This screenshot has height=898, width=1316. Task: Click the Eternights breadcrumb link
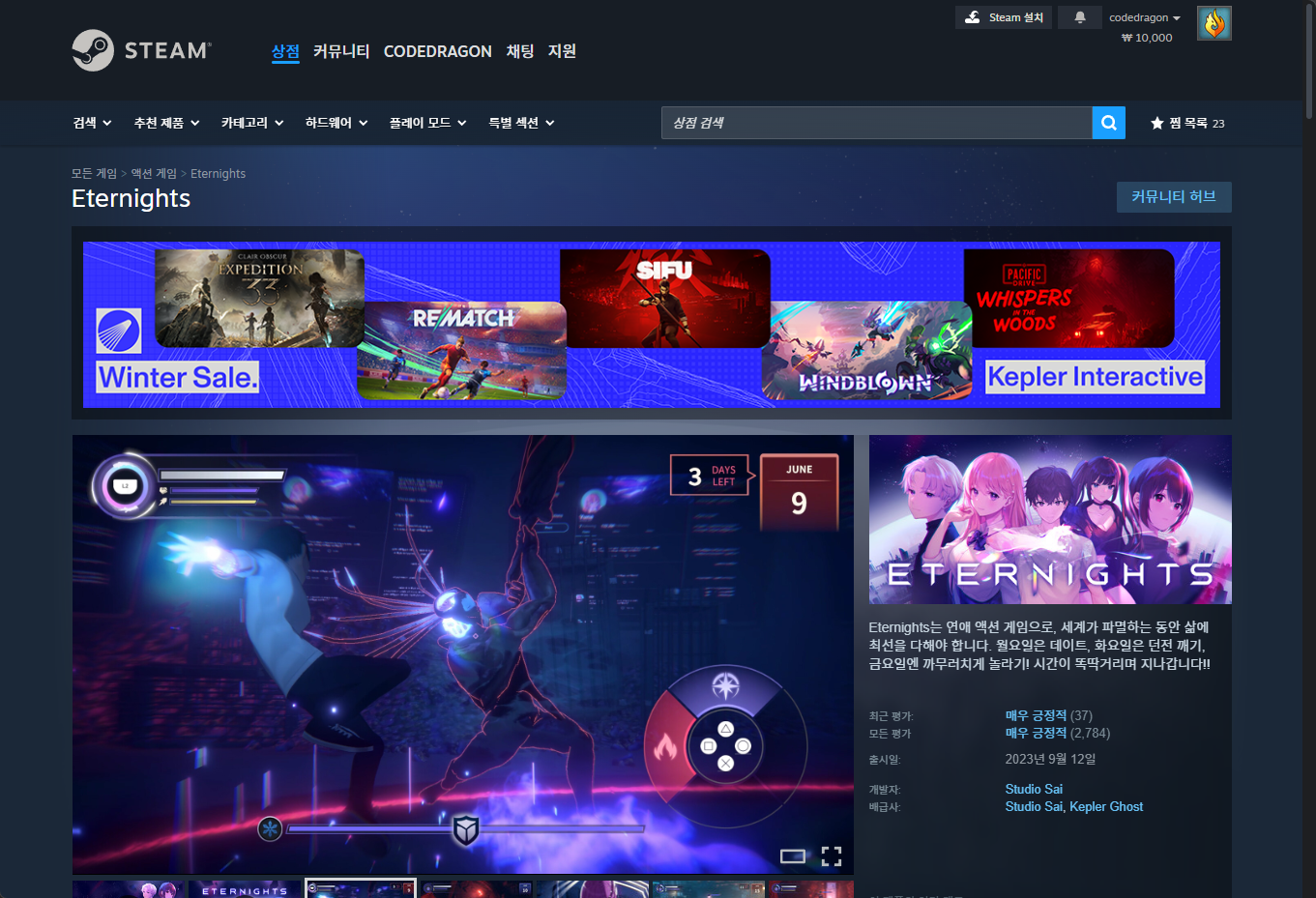click(x=218, y=174)
